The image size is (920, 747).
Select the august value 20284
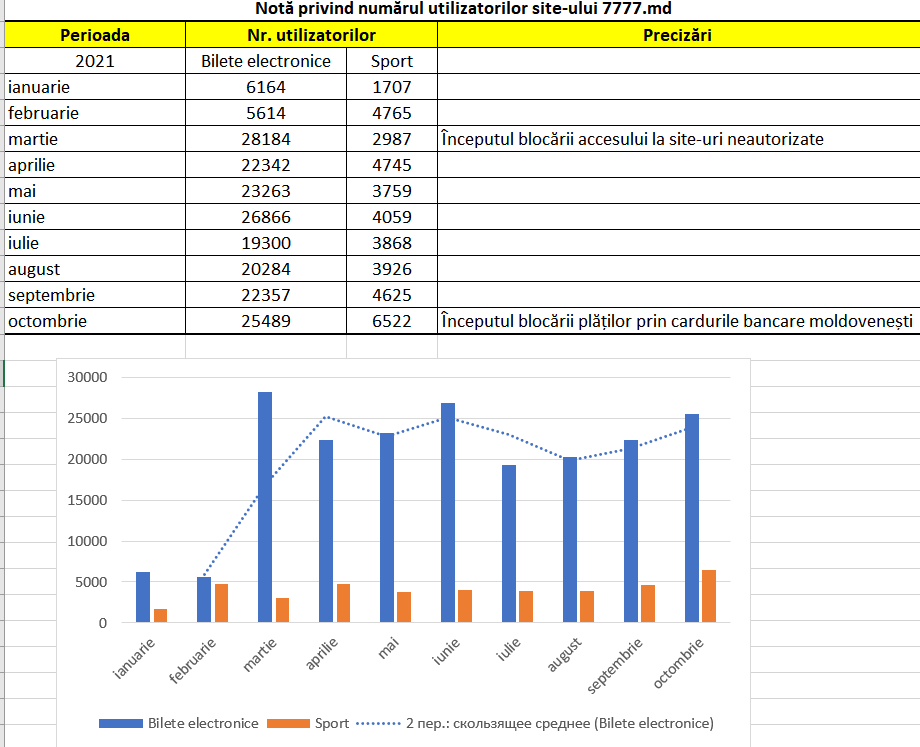266,269
